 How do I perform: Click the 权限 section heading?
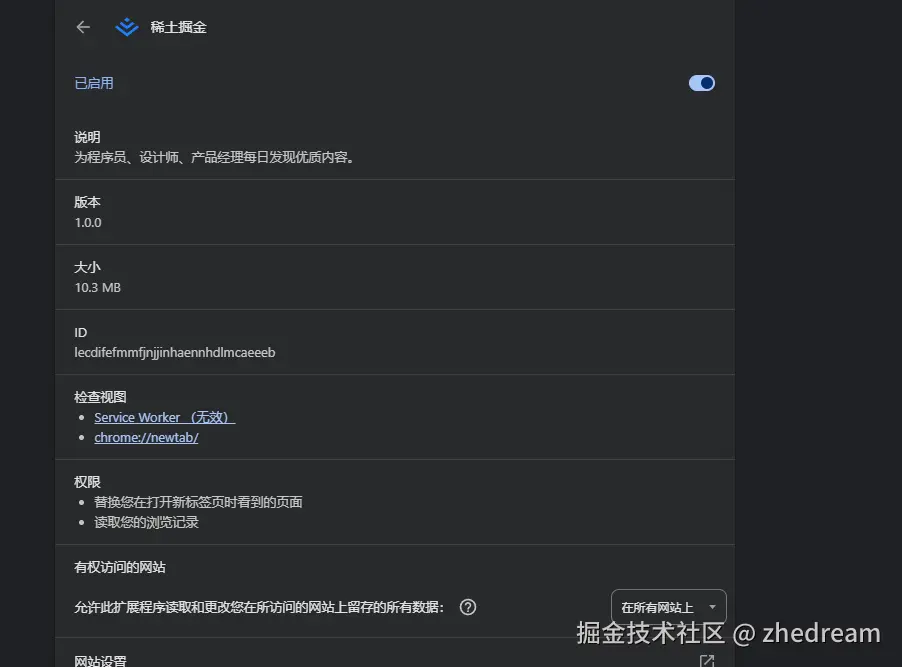(x=87, y=481)
